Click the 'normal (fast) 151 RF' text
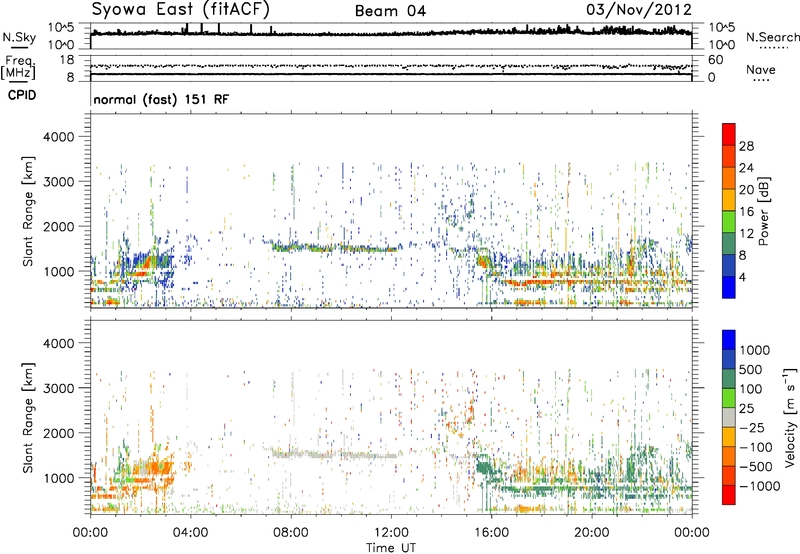 [x=161, y=99]
